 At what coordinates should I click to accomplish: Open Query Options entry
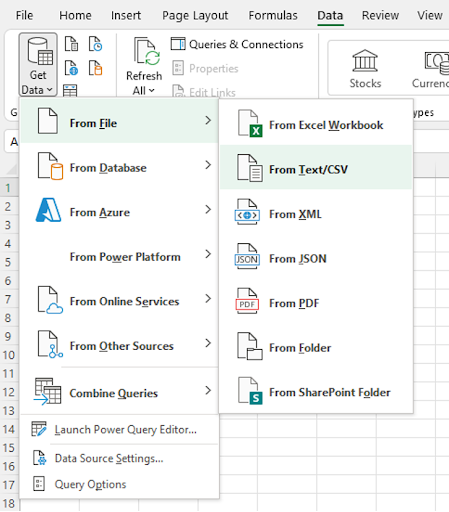pos(119,484)
